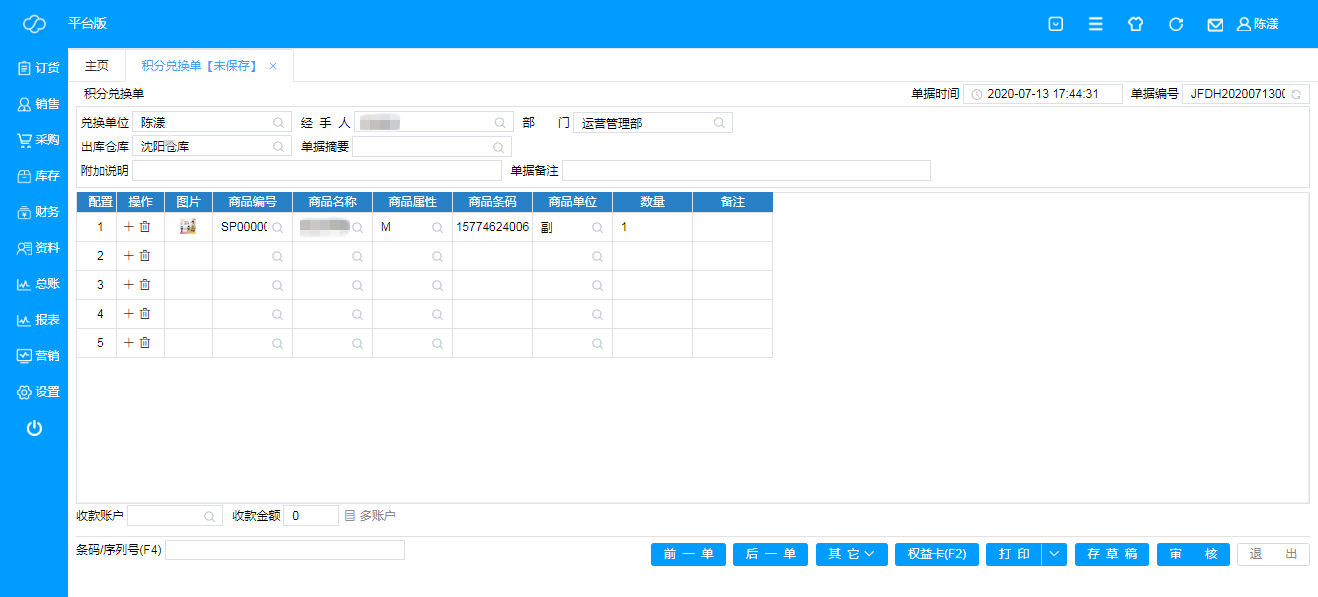Screen dimensions: 1318x597
Task: Open the hamburger menu icon in top bar
Action: [1096, 24]
